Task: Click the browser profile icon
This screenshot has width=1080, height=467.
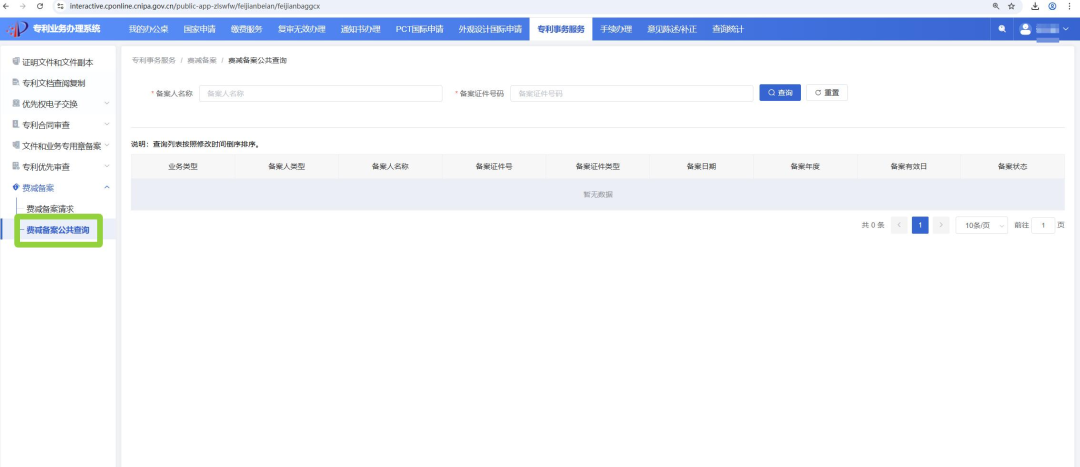Action: [x=1052, y=6]
